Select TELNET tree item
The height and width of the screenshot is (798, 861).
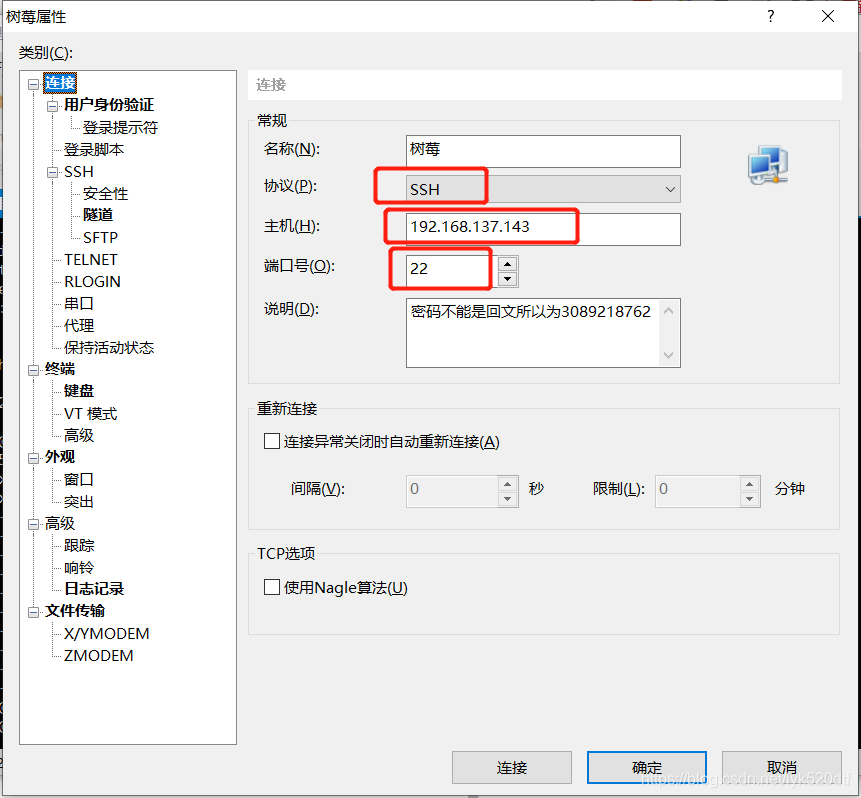coord(91,259)
